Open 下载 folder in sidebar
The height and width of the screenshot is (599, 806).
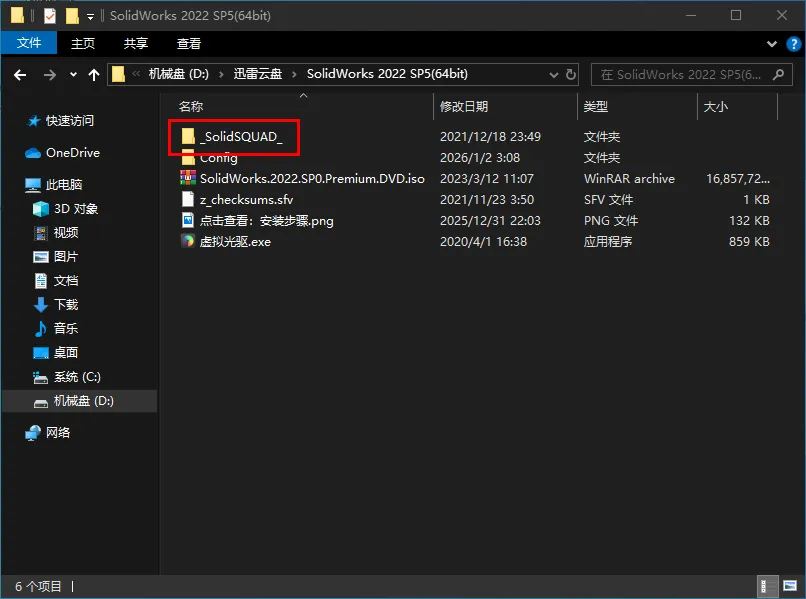[x=66, y=305]
